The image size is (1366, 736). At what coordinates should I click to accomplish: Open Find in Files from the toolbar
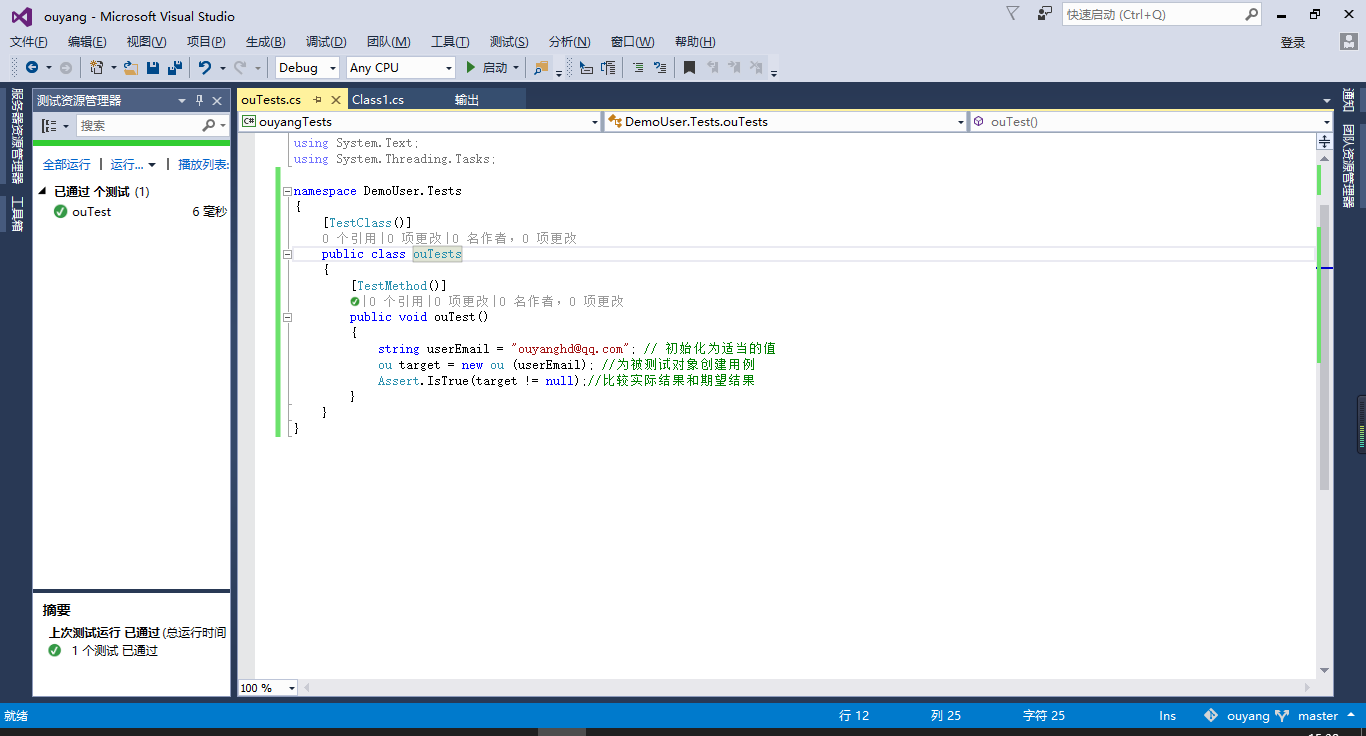(x=541, y=68)
